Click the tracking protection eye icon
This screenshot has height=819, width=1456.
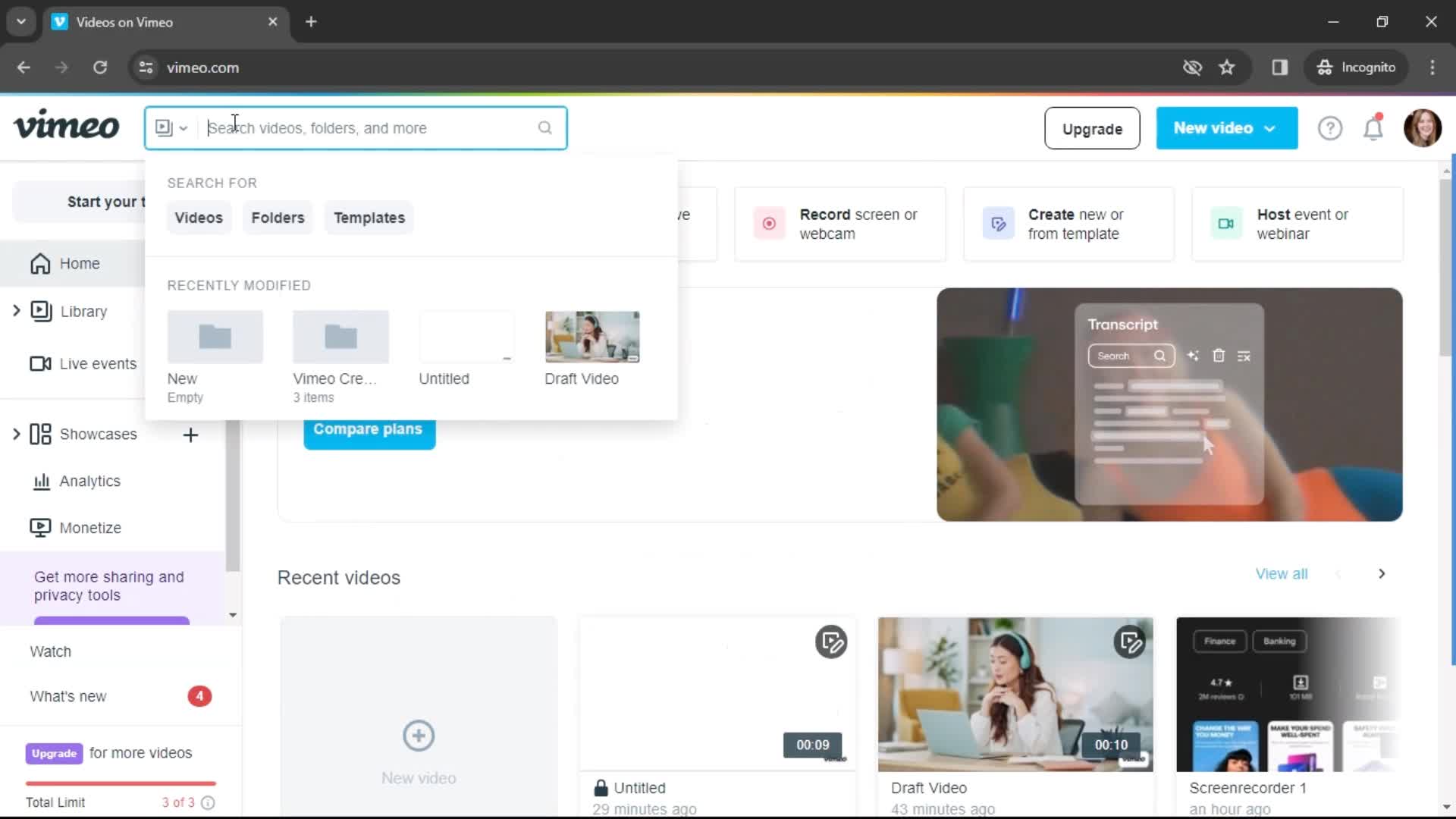[1192, 67]
